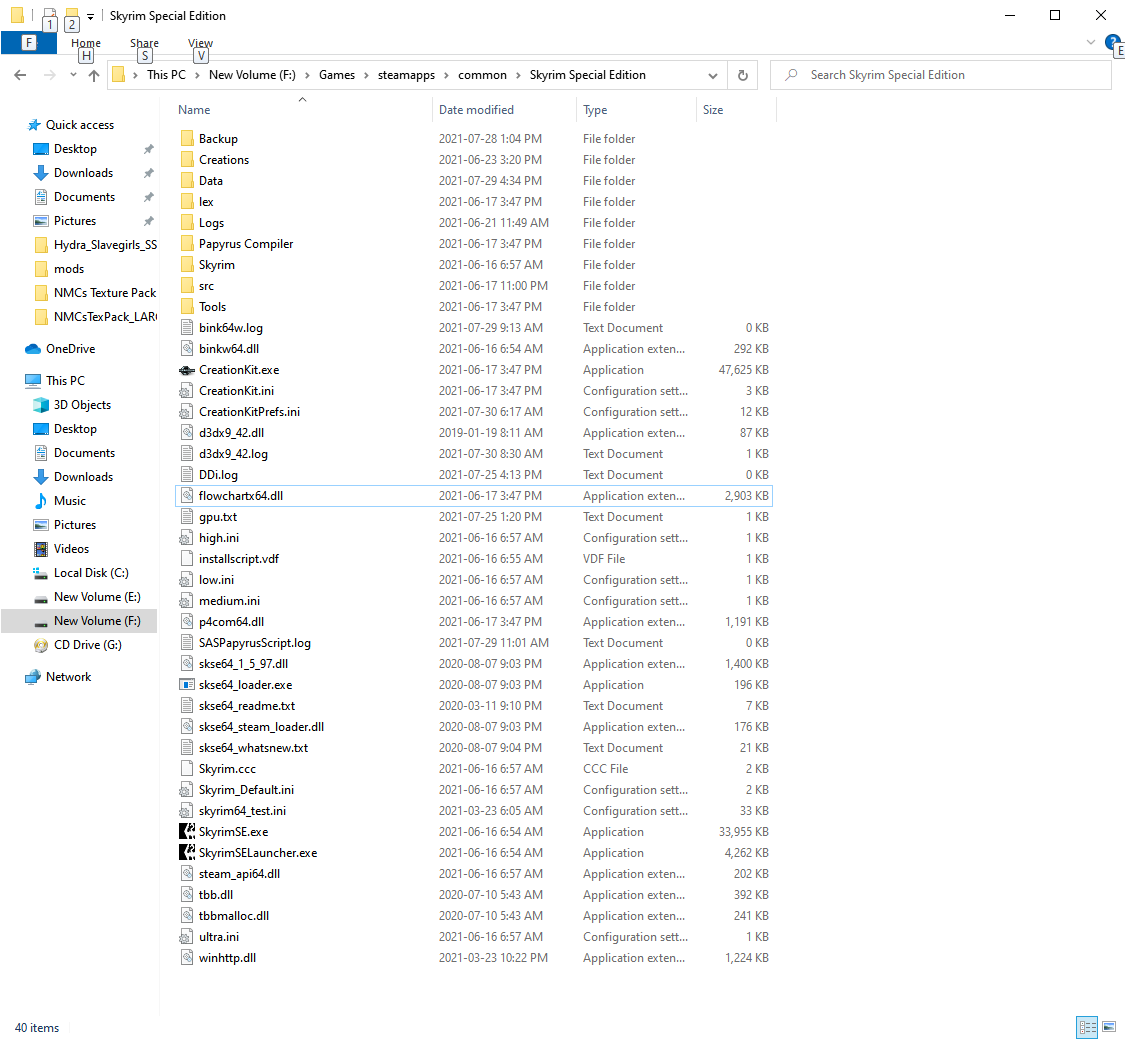Unpin Pictures from Quick access

(149, 221)
